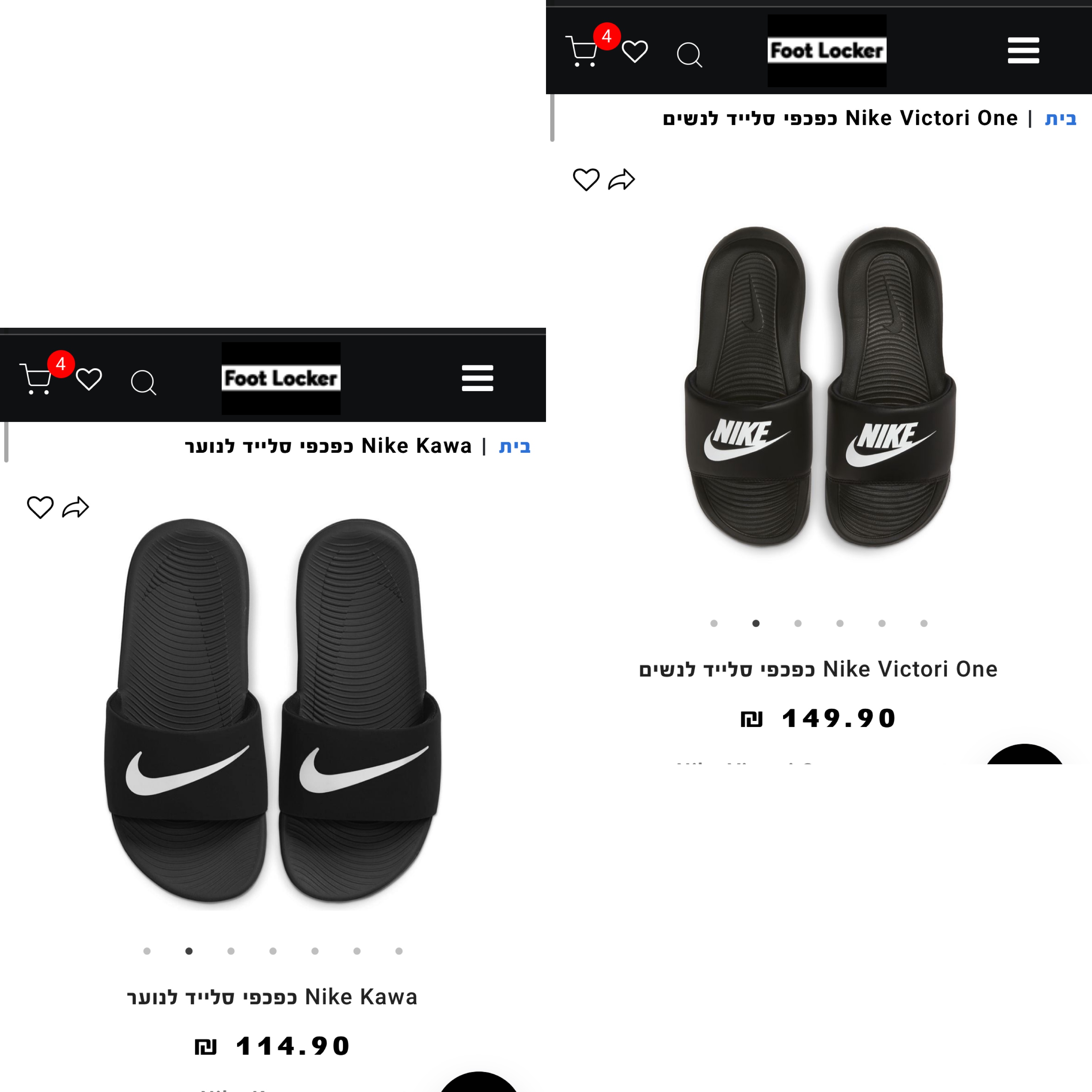Select first carousel dot under Victori One image

click(714, 623)
